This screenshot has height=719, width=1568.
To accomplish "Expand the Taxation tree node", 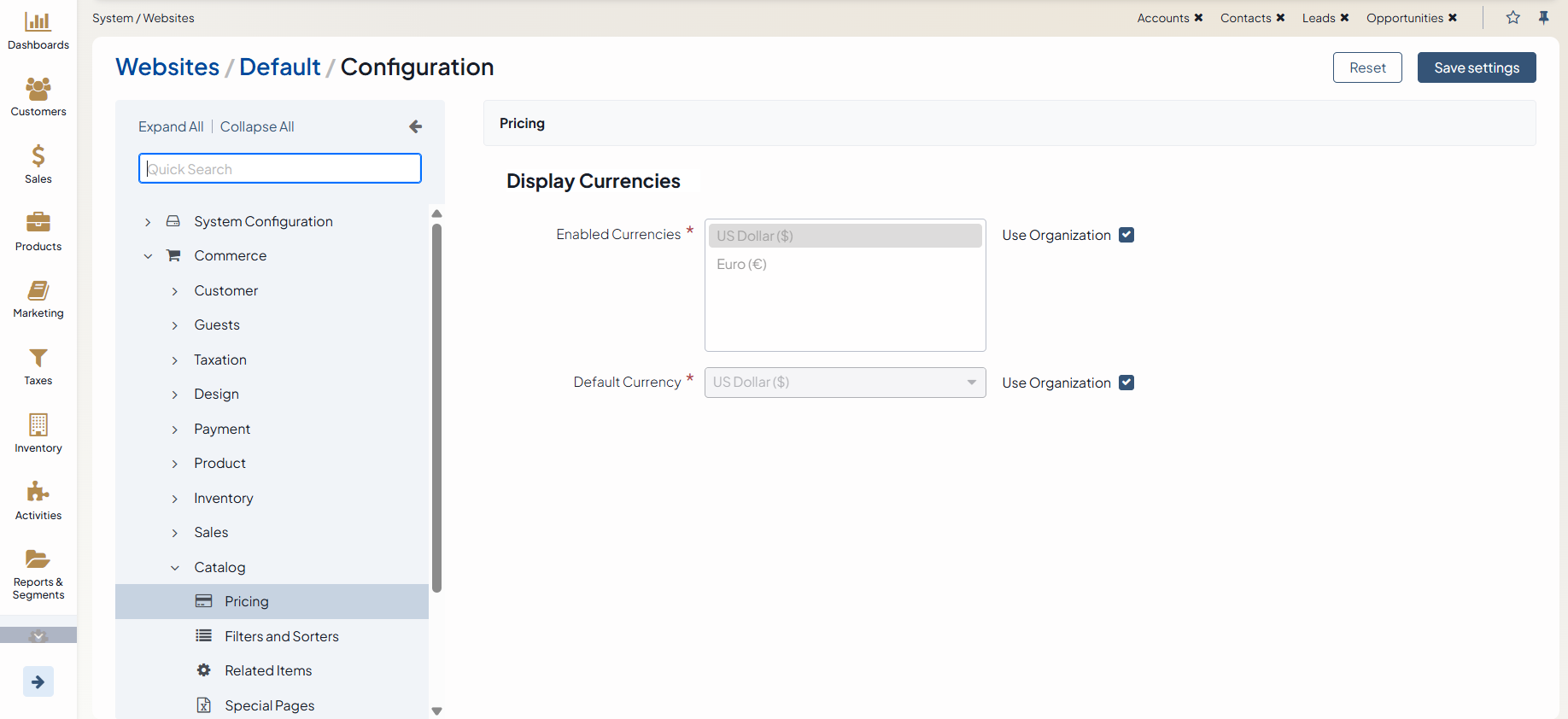I will click(x=175, y=360).
